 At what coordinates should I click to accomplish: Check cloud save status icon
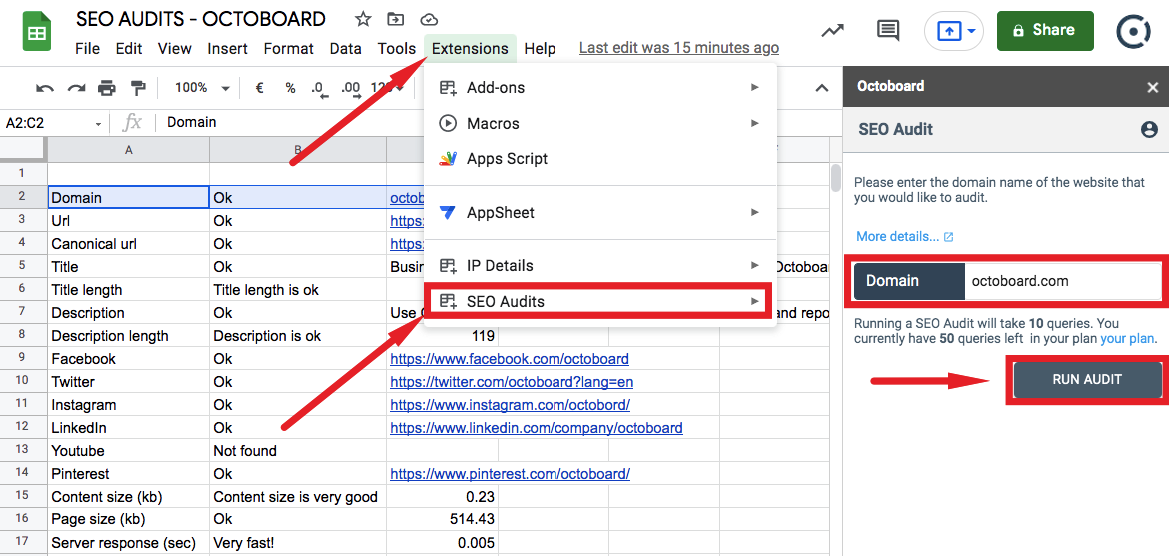tap(429, 19)
